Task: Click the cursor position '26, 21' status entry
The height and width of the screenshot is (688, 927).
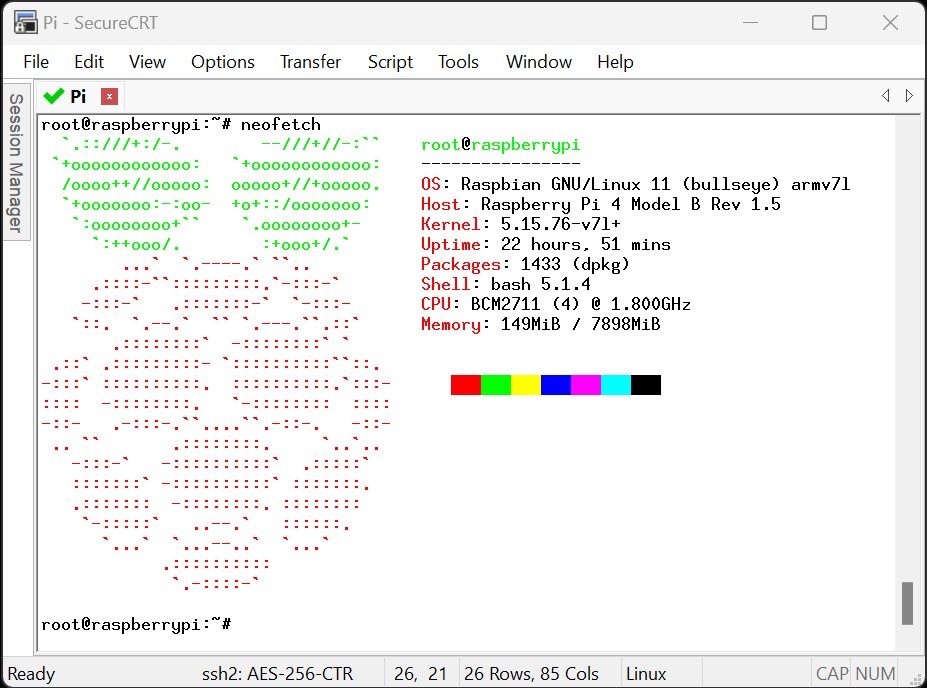Action: point(420,674)
